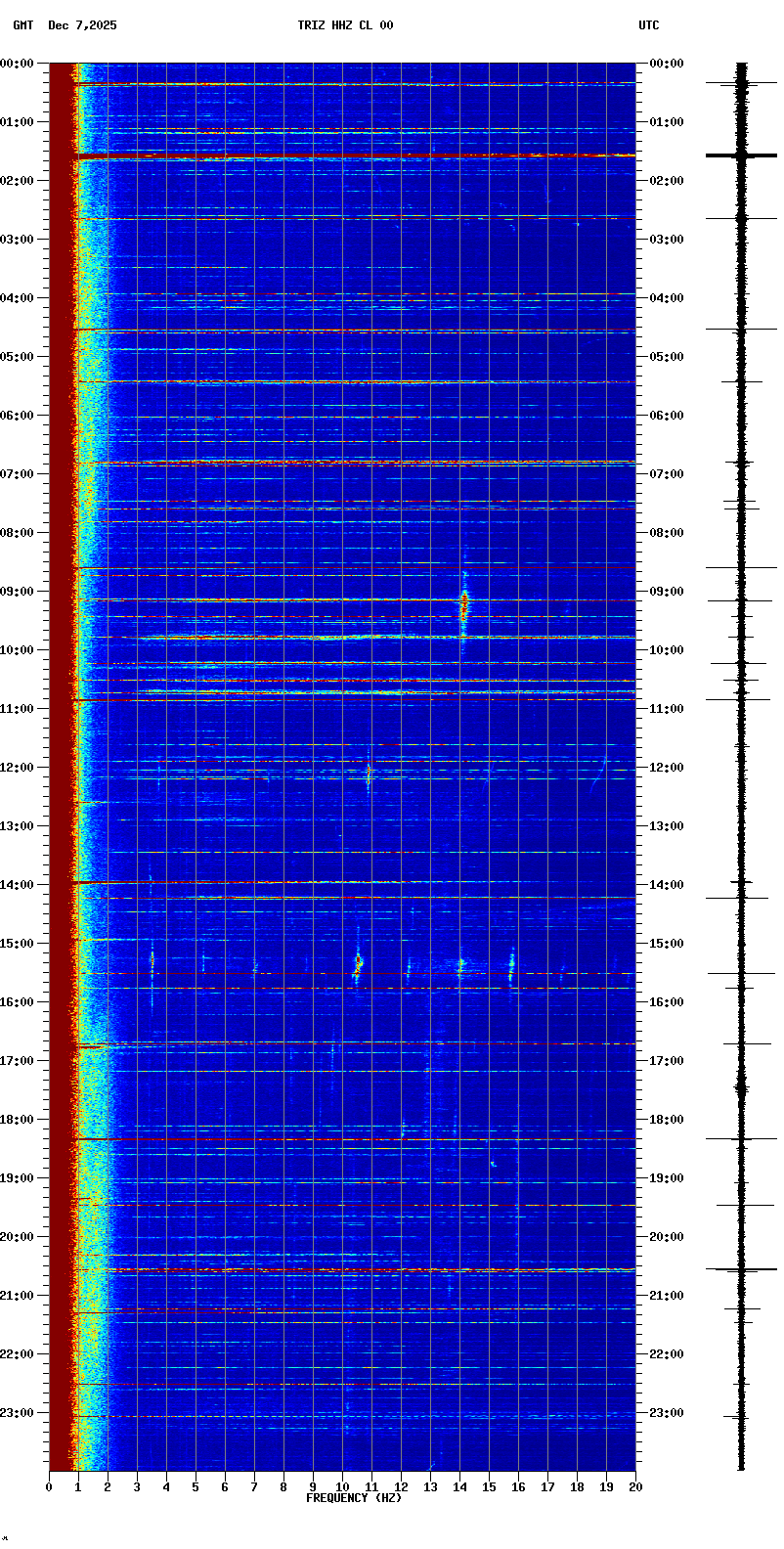Click the largest waveform spike before 02:00
The height and width of the screenshot is (1549, 784).
741,155
